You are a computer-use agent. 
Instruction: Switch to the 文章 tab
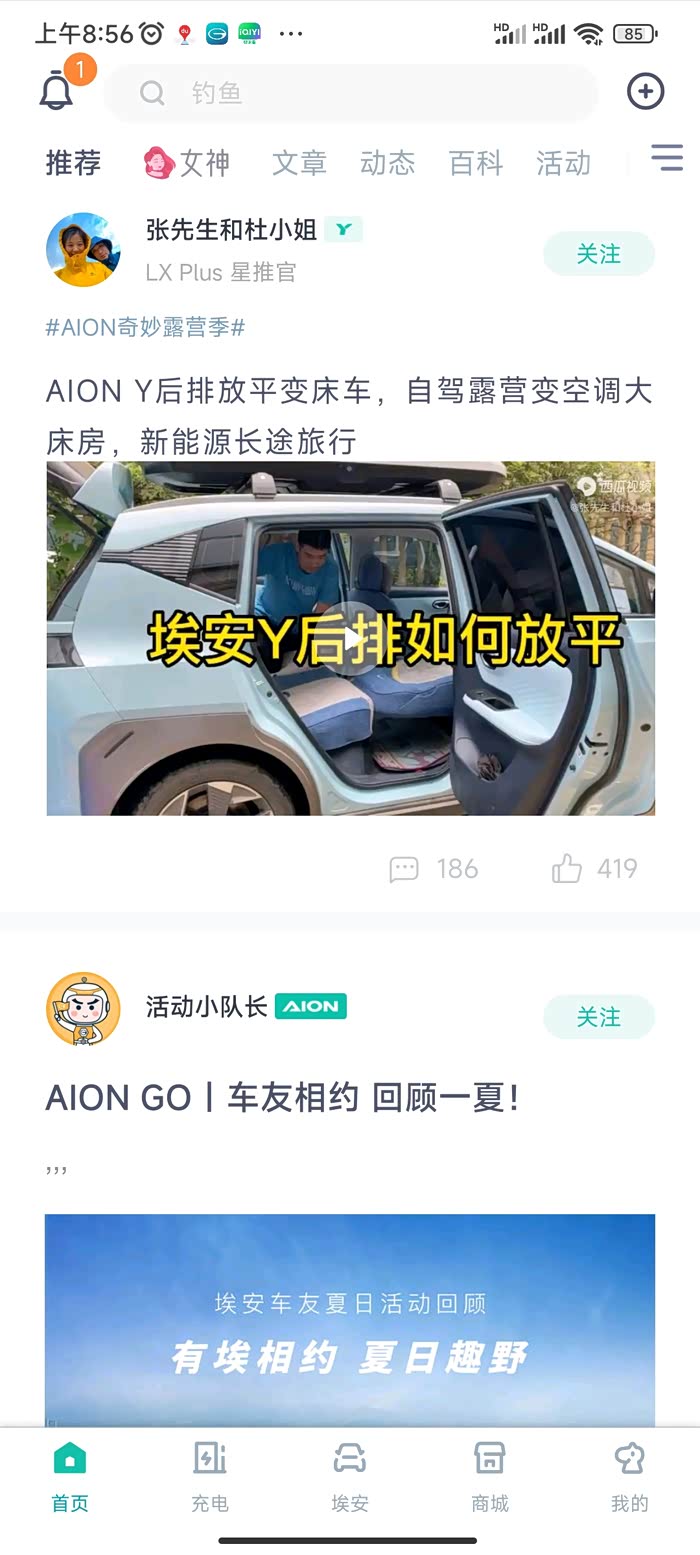299,163
